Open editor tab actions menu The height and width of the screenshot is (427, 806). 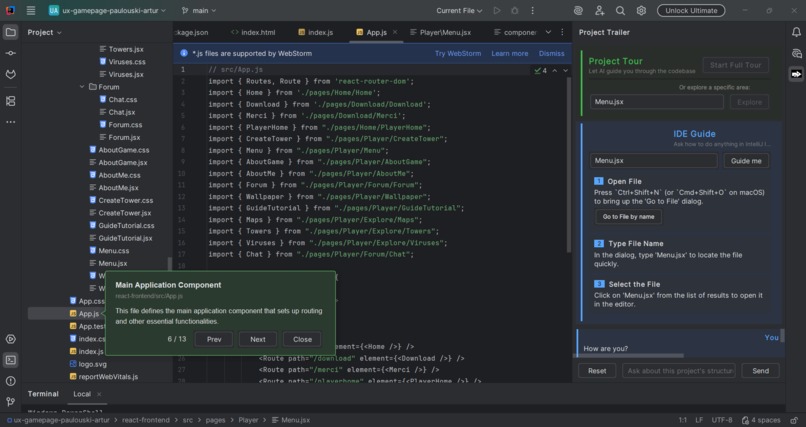click(562, 32)
